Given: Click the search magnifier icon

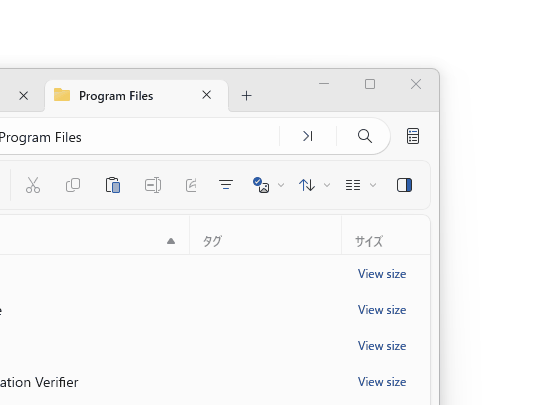Looking at the screenshot, I should [365, 136].
